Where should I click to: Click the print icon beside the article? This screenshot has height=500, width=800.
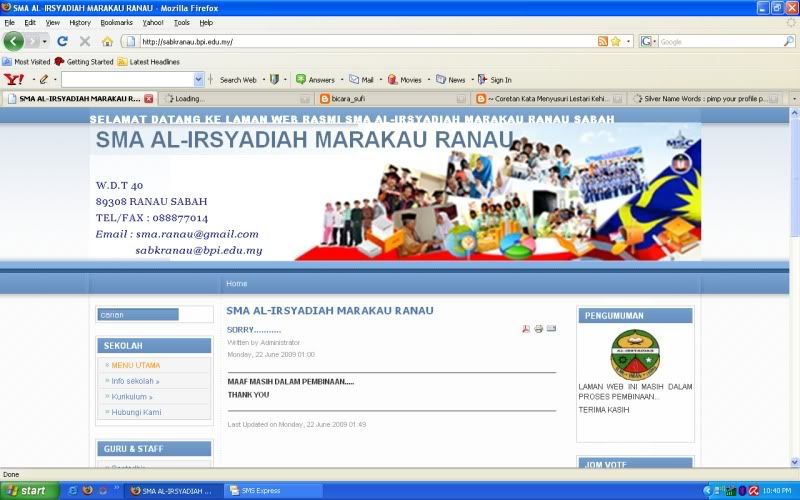[538, 329]
